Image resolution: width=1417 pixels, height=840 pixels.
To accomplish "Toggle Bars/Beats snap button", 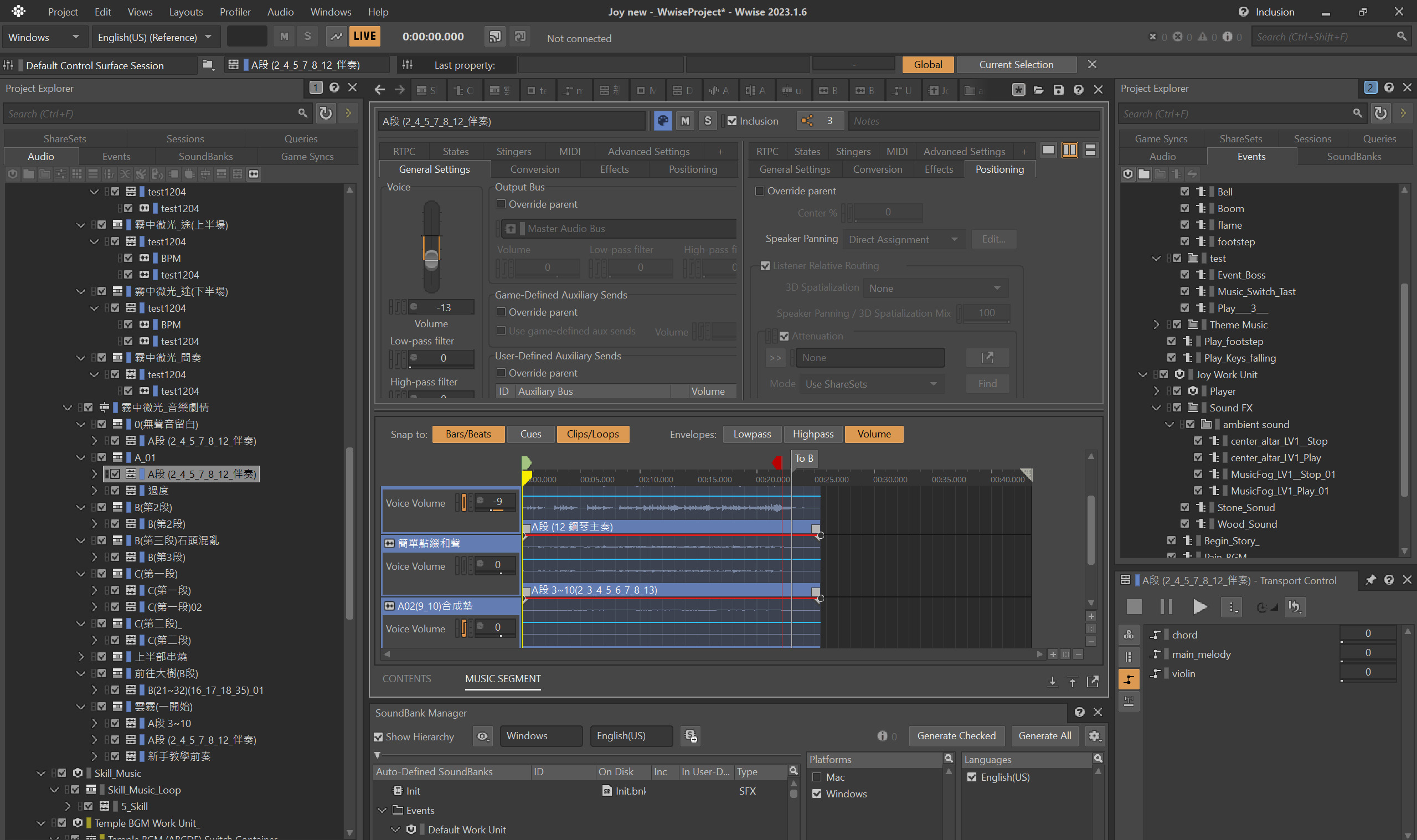I will (468, 434).
